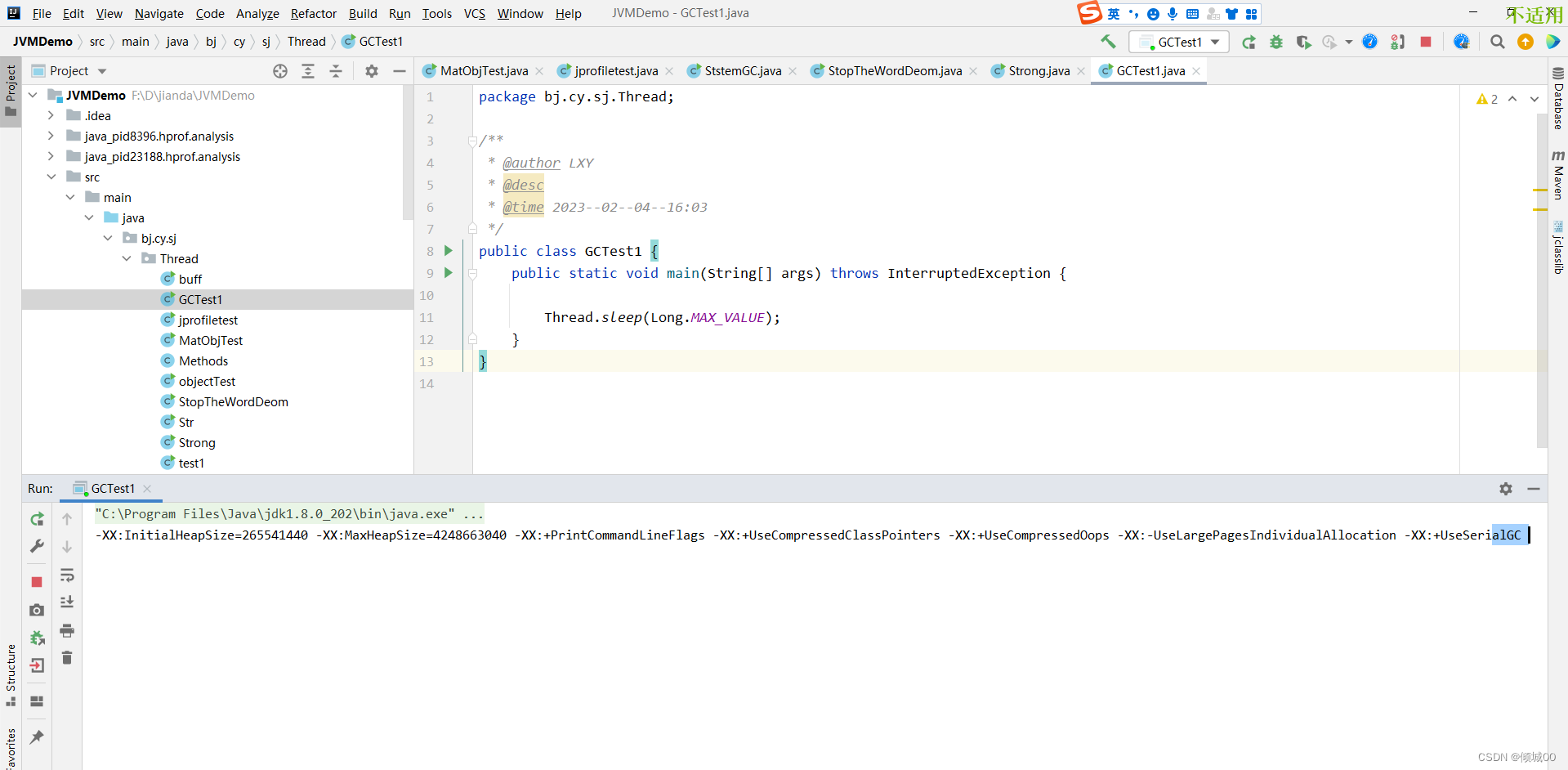1568x770 pixels.
Task: Select jprofiletest class in tree
Action: click(x=208, y=320)
